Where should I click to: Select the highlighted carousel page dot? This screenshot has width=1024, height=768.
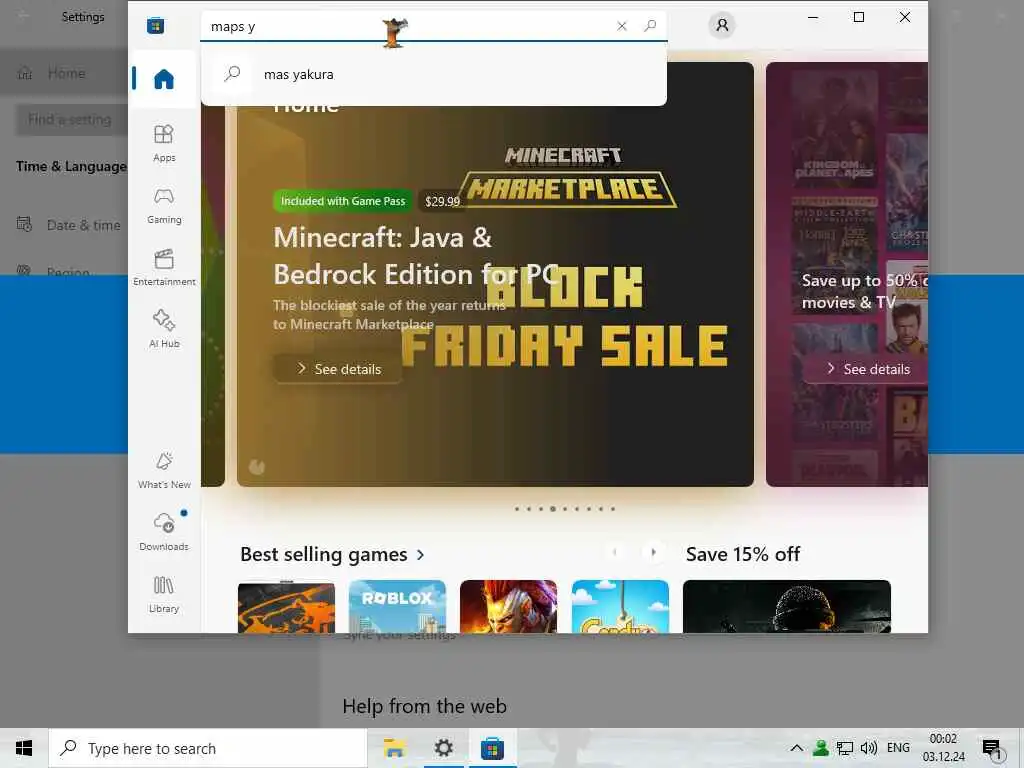pos(552,509)
